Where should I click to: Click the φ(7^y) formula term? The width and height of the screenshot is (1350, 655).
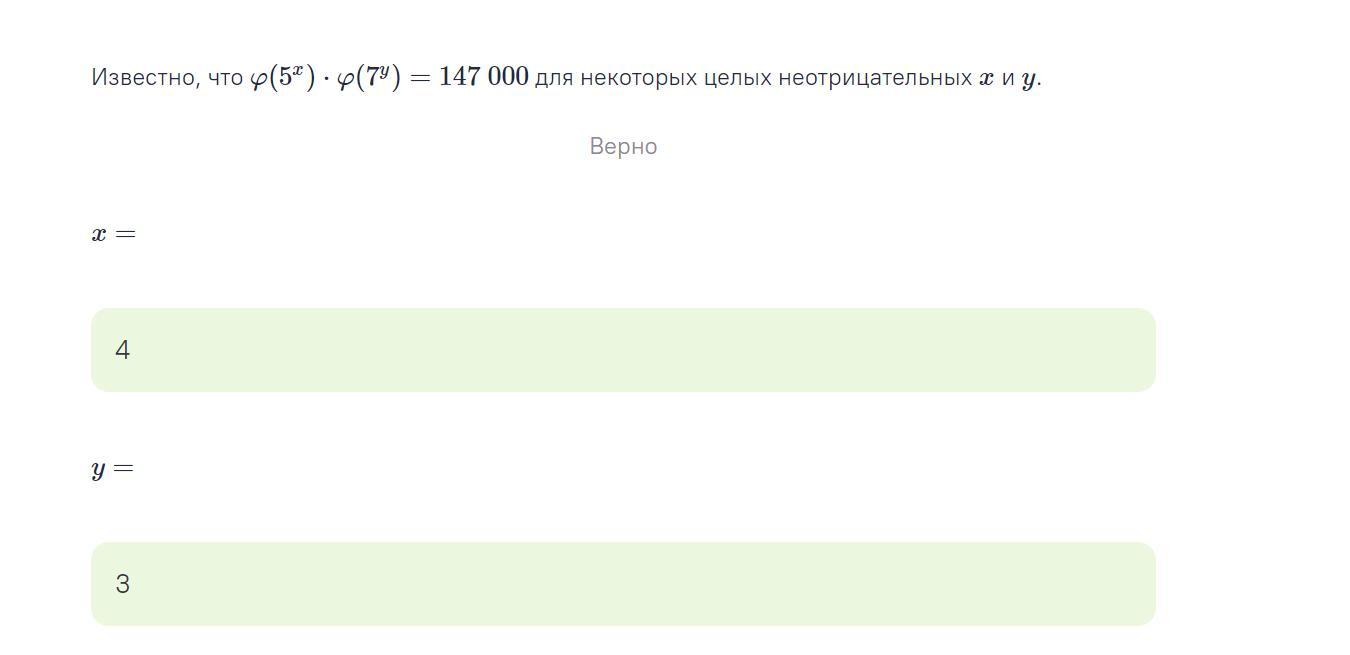tap(368, 78)
